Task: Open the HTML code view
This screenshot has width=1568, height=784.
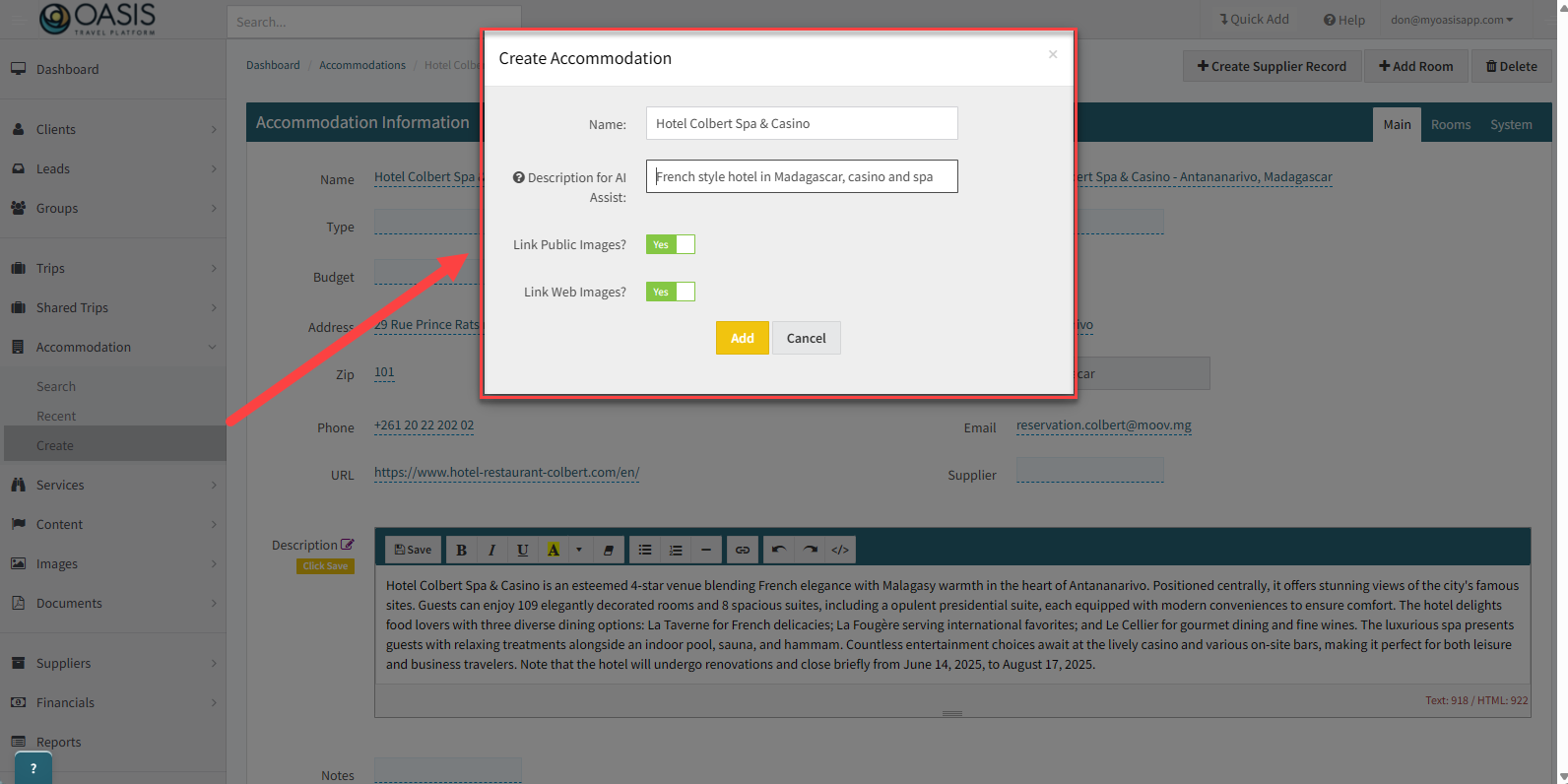Action: 840,550
